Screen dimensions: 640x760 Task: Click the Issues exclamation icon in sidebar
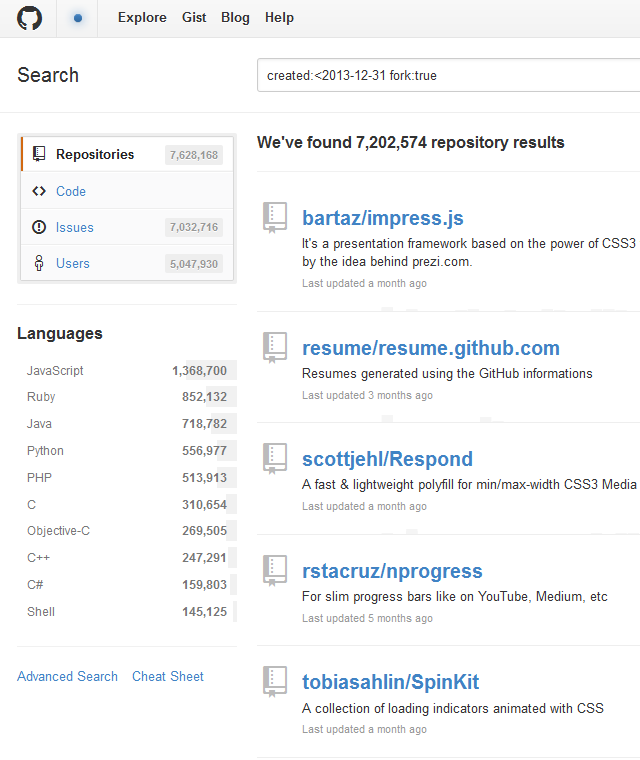(39, 227)
